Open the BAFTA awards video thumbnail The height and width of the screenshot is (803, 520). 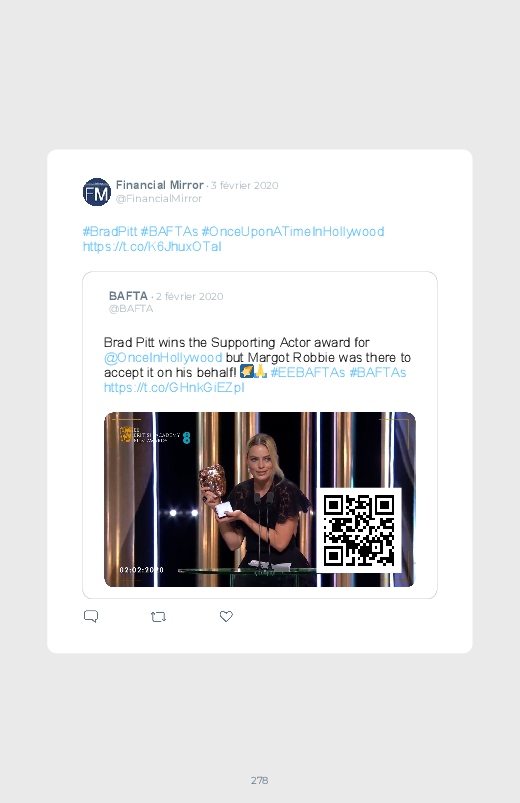[260, 499]
